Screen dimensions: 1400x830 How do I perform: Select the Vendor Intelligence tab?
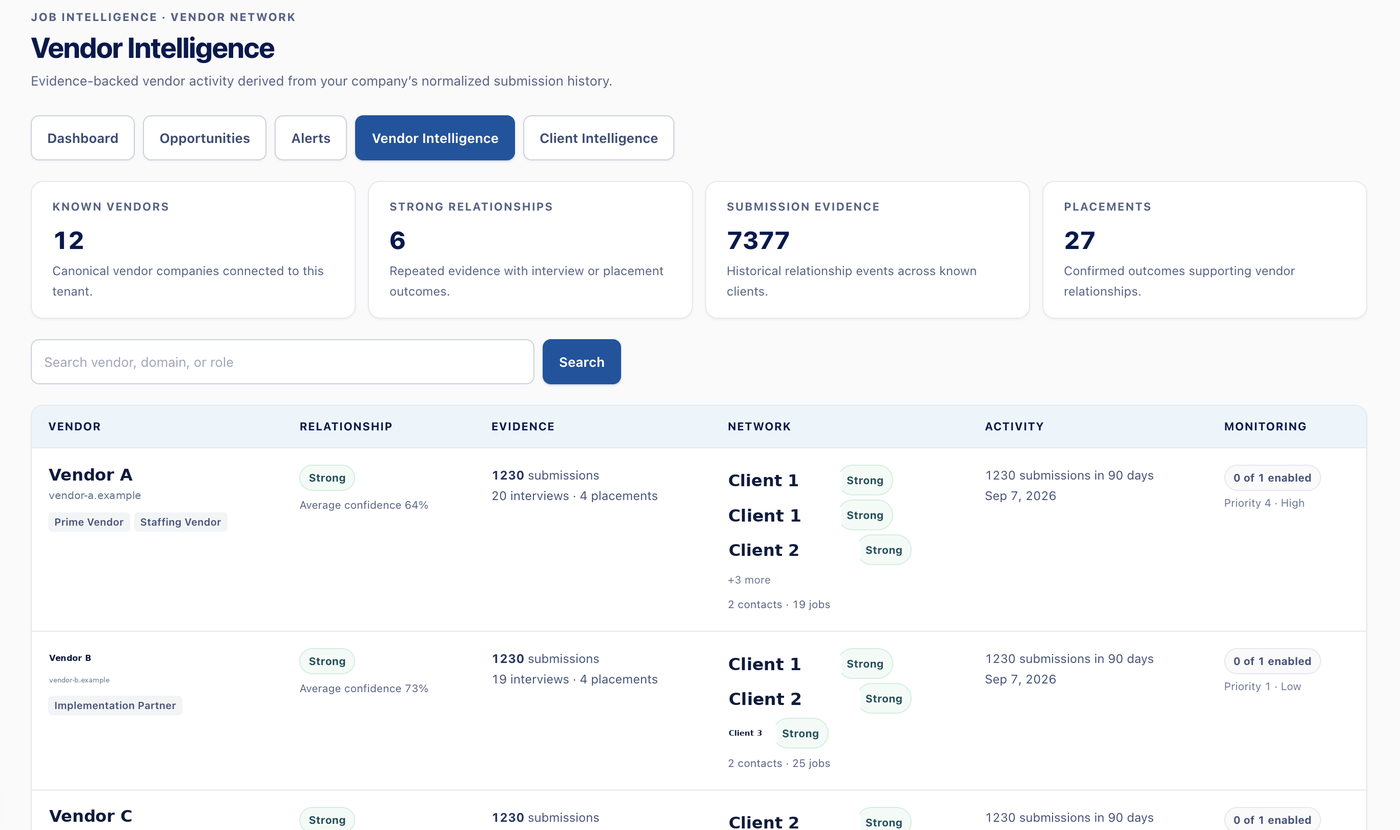(x=435, y=138)
